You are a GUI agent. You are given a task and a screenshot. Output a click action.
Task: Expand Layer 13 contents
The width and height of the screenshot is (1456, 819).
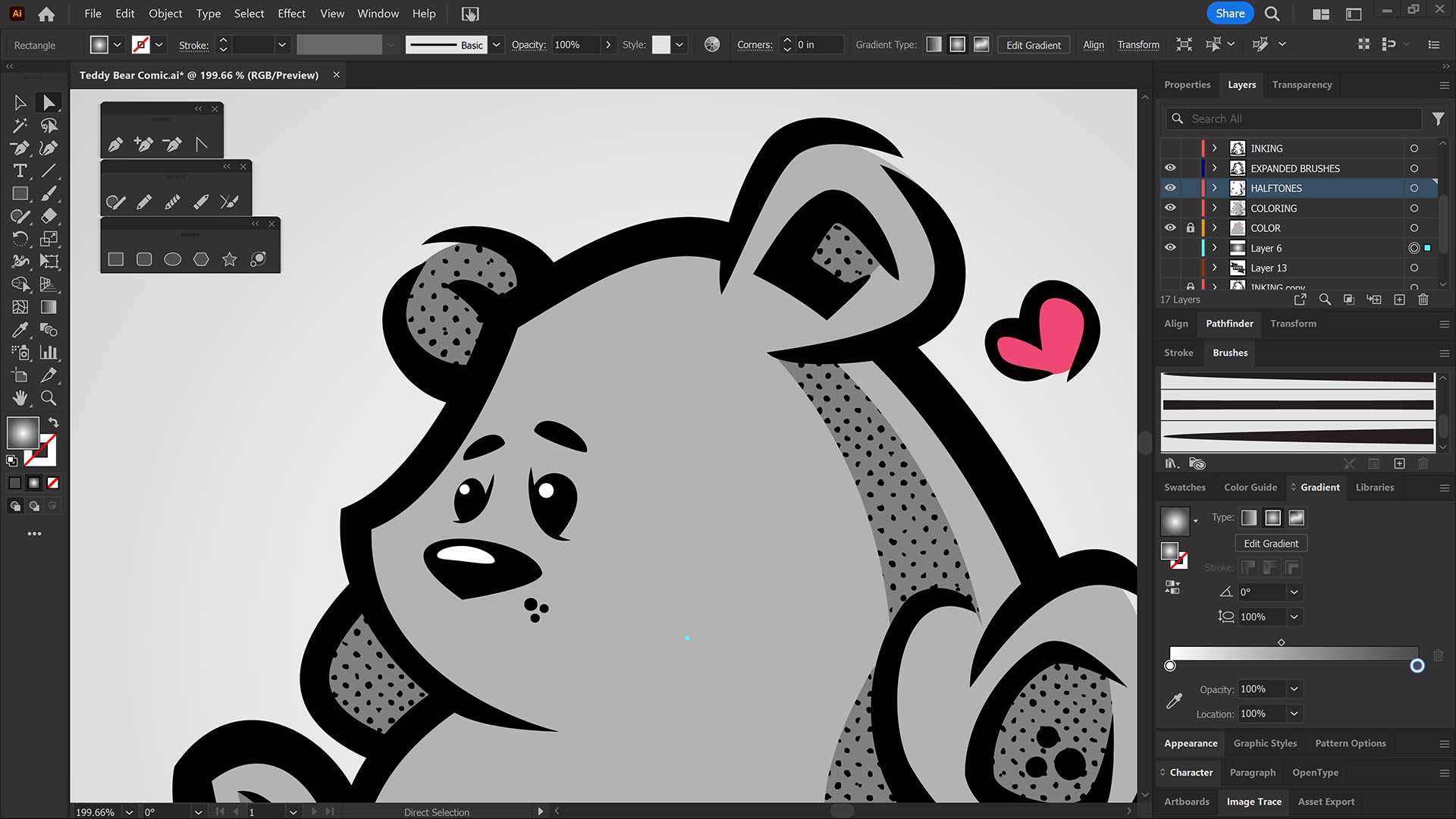1214,268
